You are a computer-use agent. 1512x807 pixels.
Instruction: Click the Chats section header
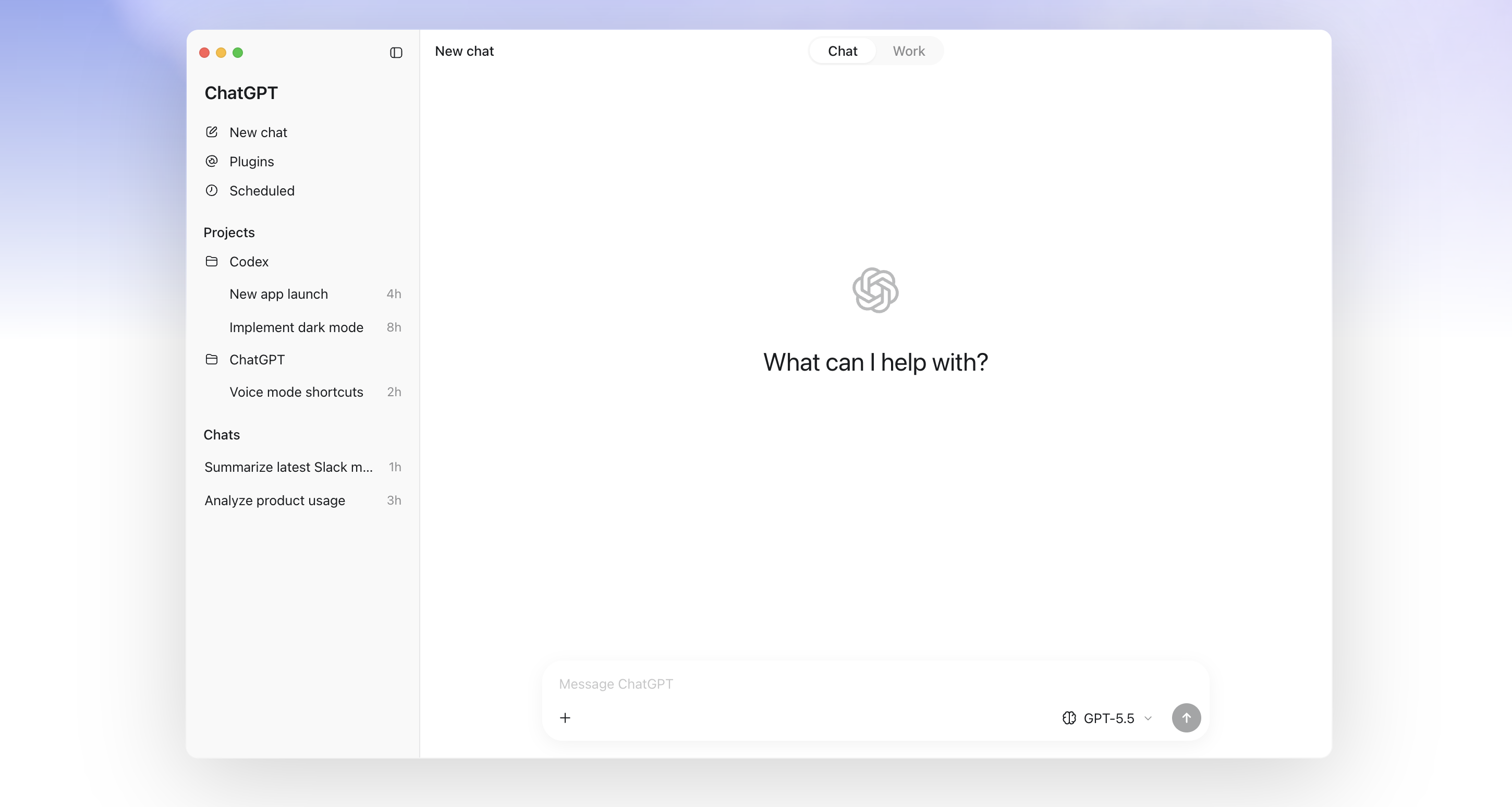coord(221,435)
